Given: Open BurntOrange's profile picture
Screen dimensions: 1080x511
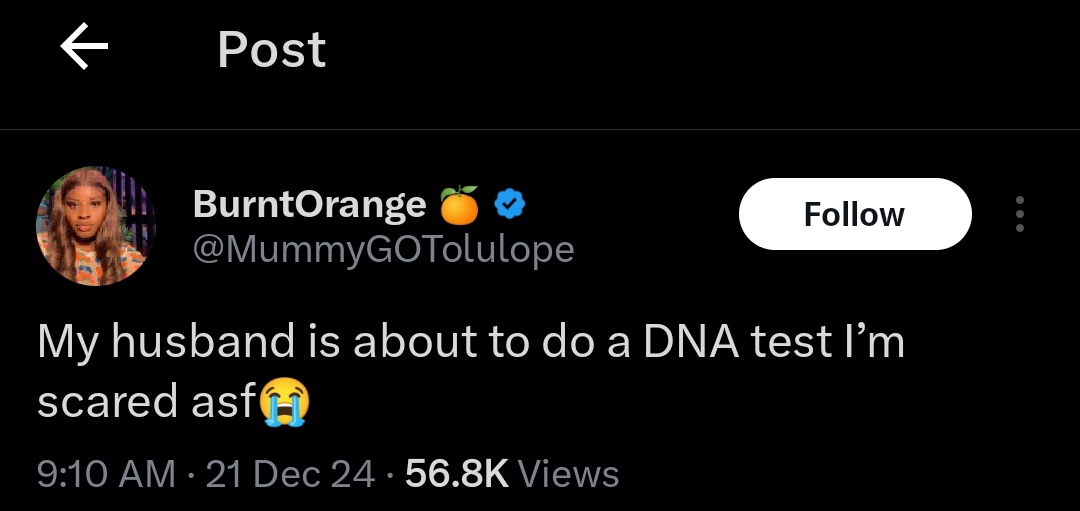Looking at the screenshot, I should 96,226.
